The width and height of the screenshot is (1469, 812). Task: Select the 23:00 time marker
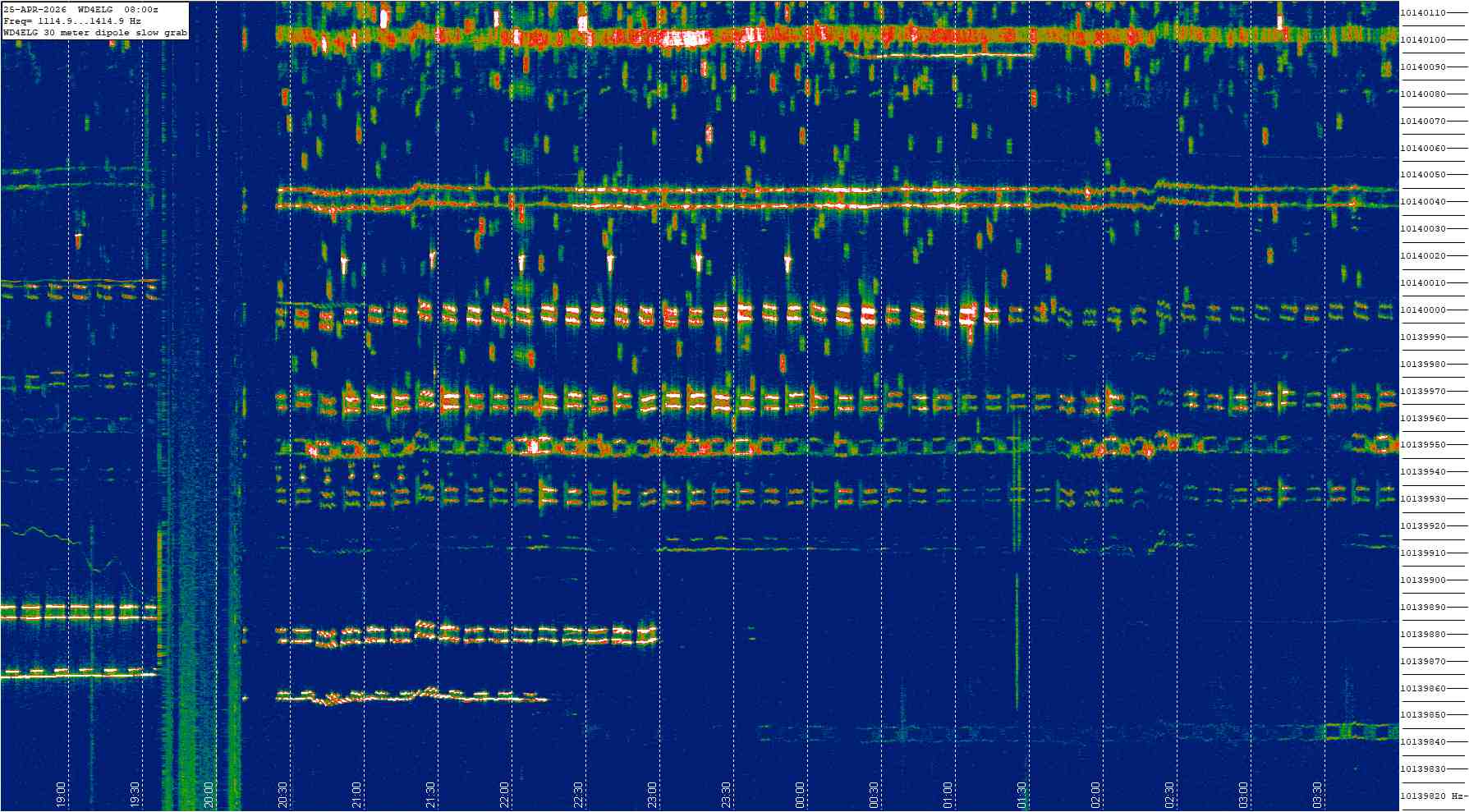pos(652,795)
